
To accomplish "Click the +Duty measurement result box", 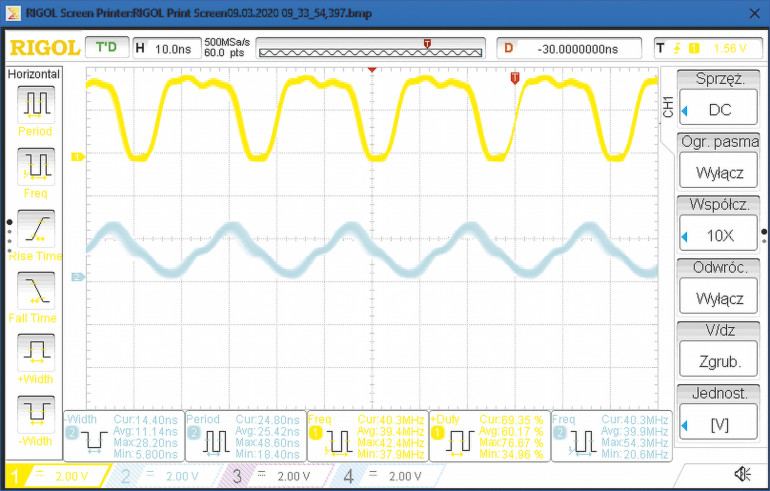I will [x=491, y=435].
